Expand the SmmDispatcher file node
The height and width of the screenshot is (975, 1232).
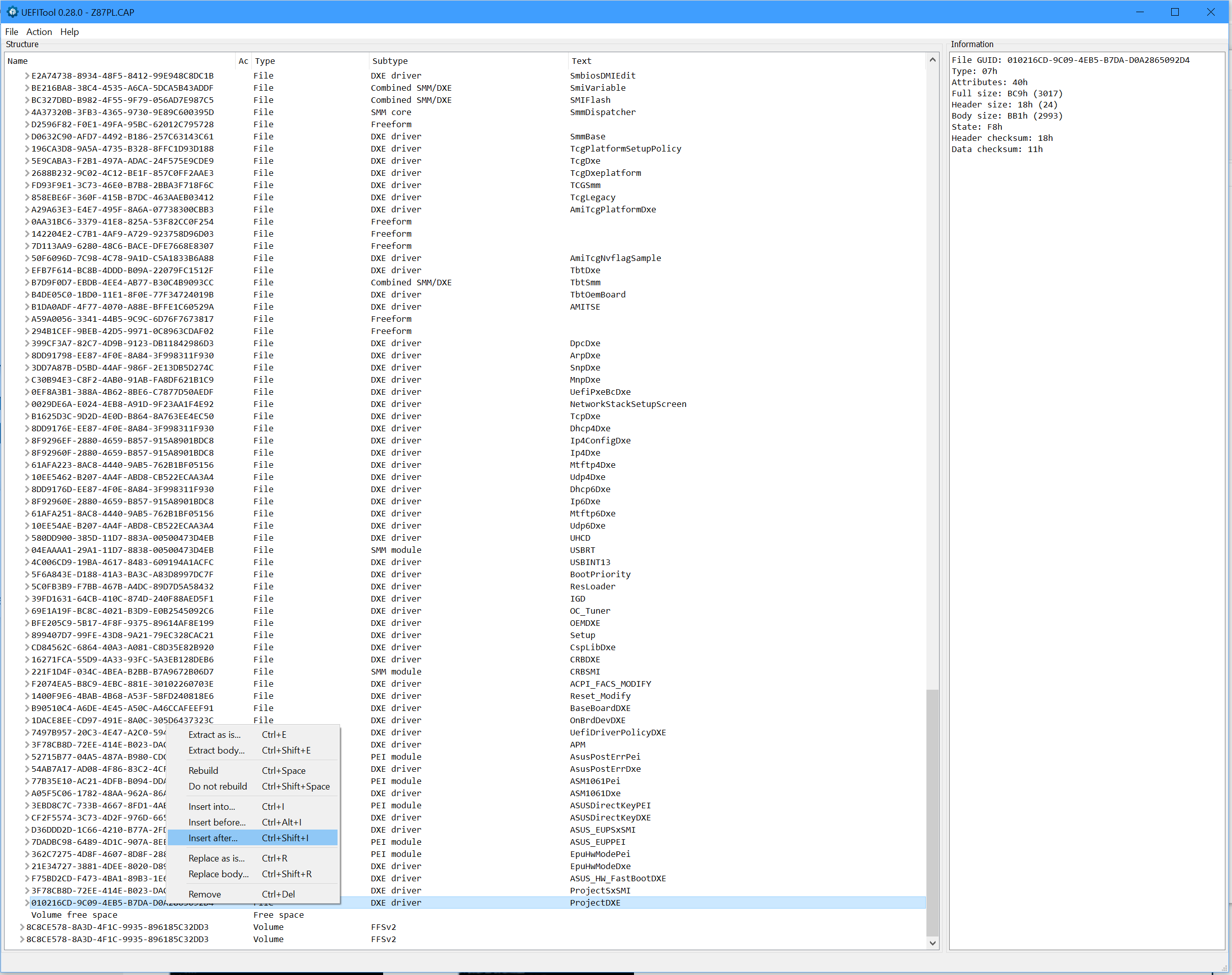tap(27, 113)
